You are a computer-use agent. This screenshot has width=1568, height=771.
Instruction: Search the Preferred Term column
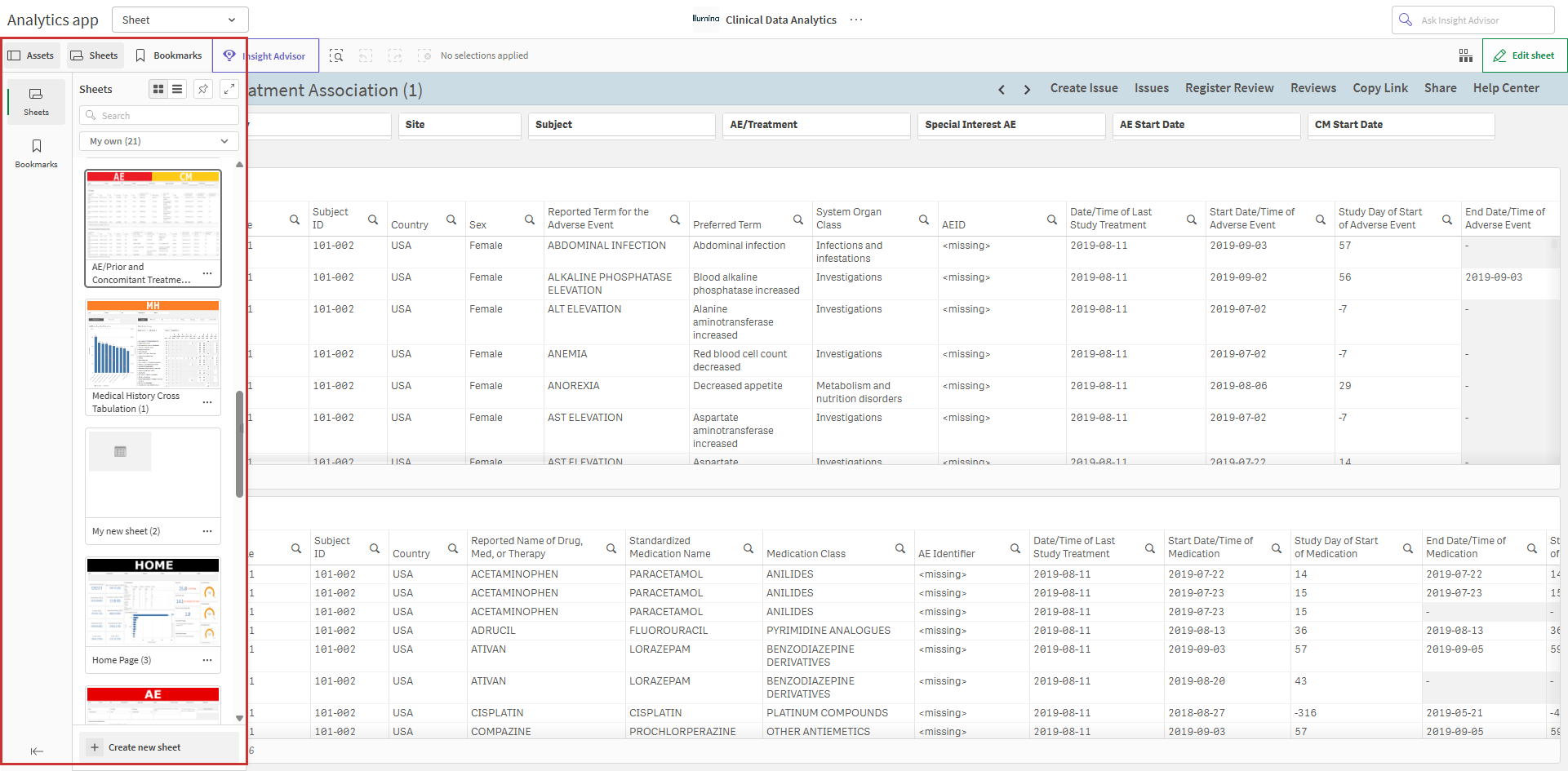coord(798,219)
